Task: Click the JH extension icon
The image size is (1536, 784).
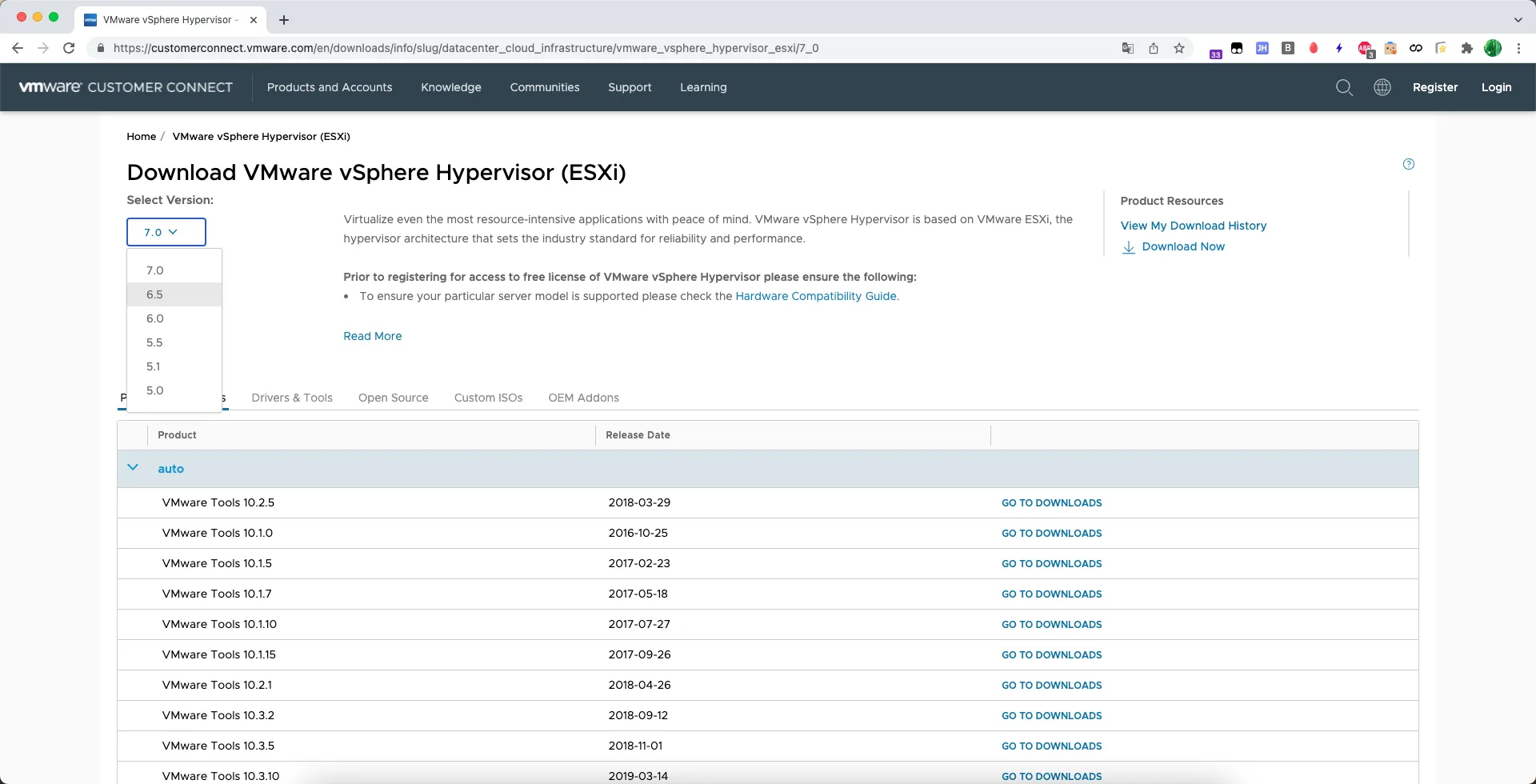Action: point(1262,48)
